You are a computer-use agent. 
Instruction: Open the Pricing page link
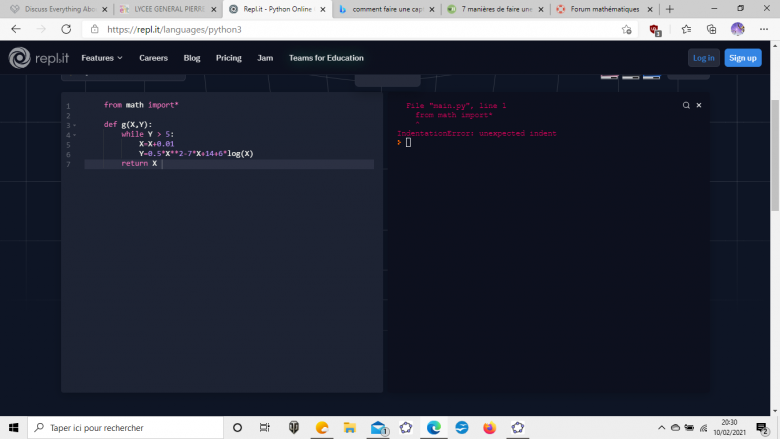(229, 58)
